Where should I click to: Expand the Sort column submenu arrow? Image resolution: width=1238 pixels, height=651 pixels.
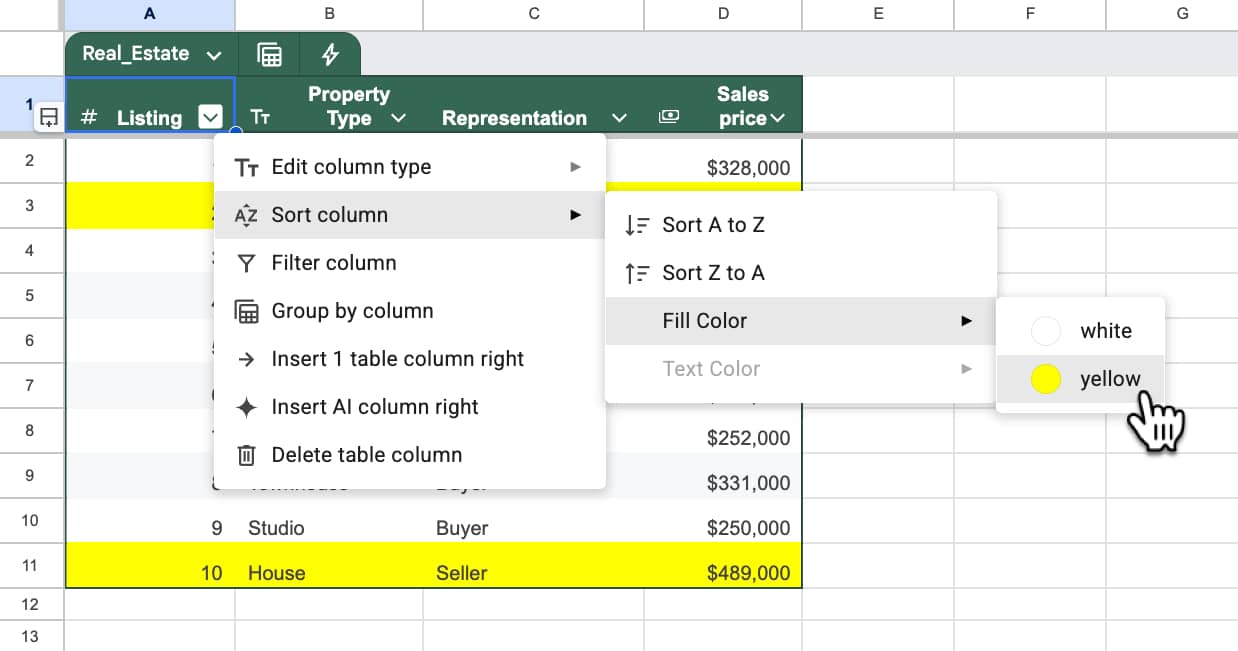(575, 215)
